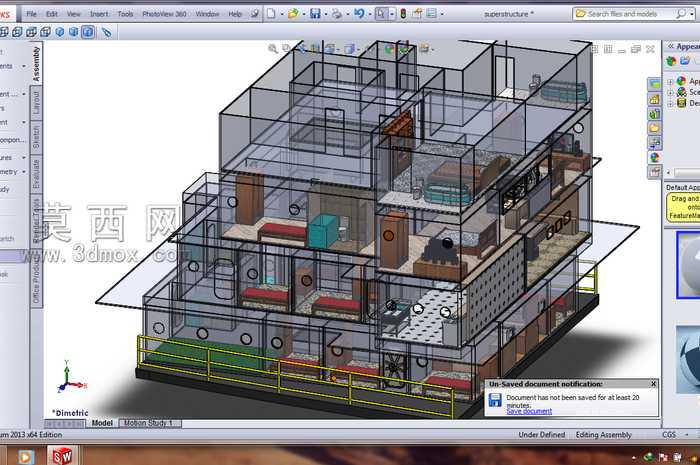Switch to the Assembly command tab
700x465 pixels.
click(x=36, y=64)
